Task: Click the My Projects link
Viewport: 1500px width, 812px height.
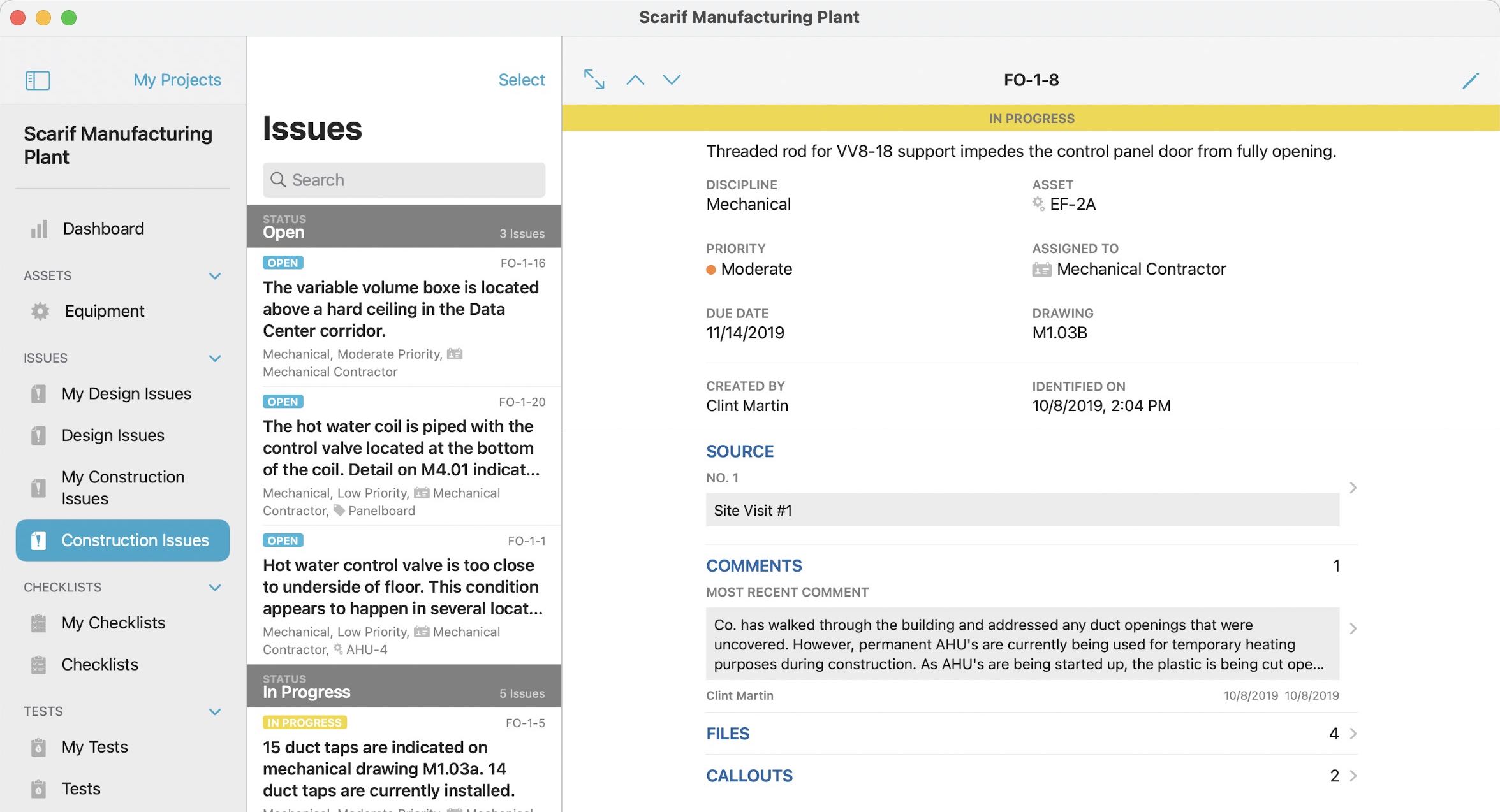Action: point(177,80)
